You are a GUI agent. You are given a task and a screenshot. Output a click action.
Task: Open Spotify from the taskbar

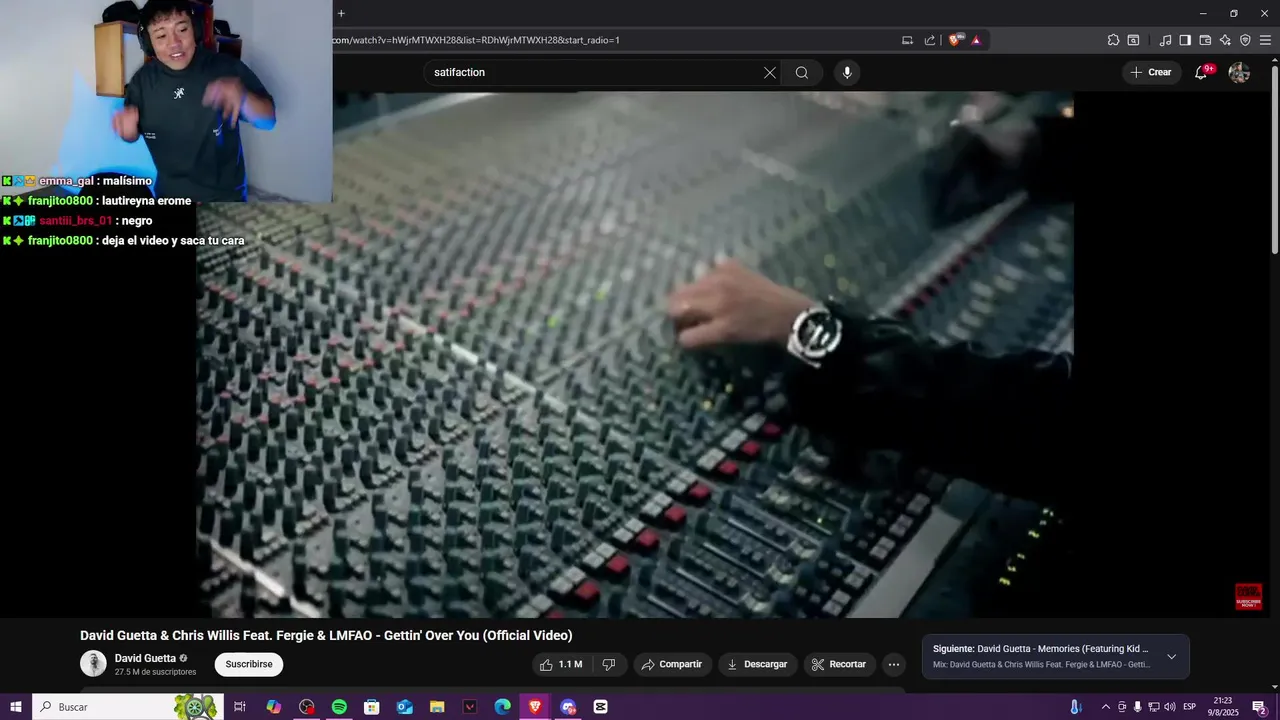tap(339, 706)
